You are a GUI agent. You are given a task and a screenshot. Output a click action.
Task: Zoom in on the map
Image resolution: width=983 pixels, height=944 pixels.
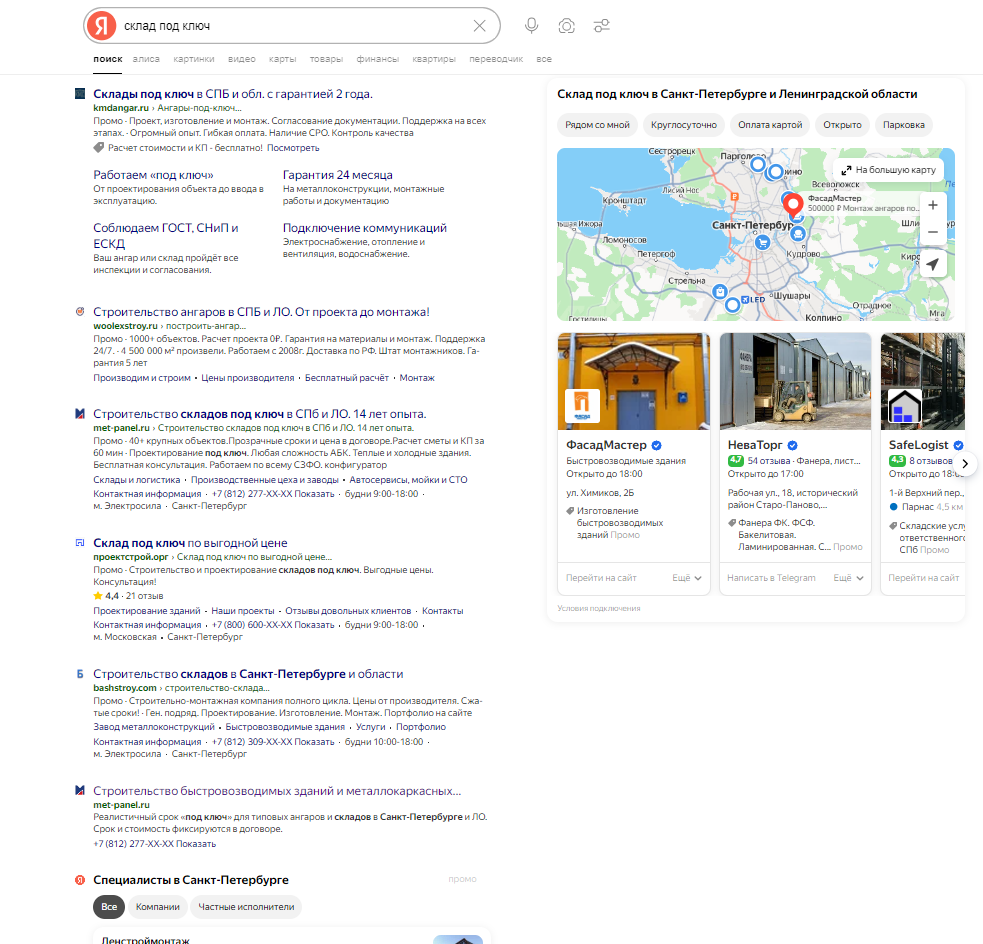pyautogui.click(x=933, y=205)
